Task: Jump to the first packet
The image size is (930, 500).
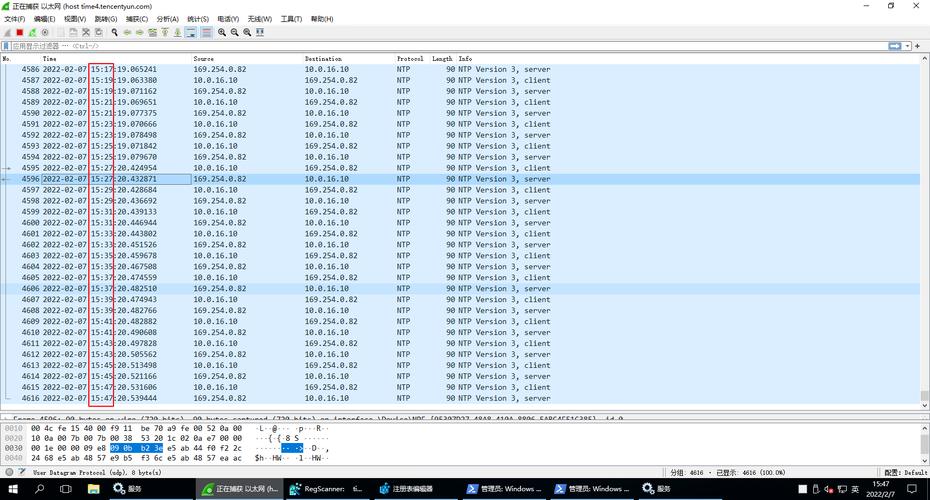Action: tap(165, 33)
